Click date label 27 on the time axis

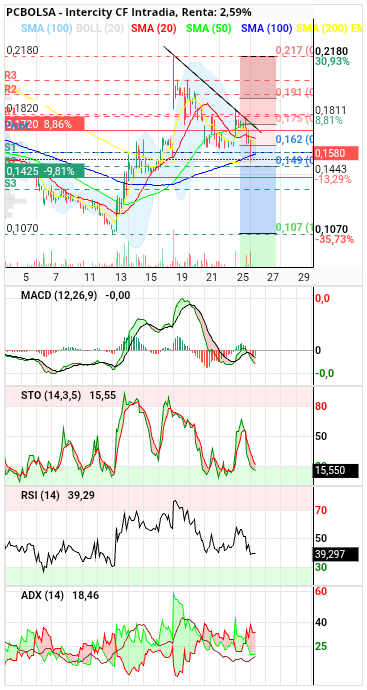[x=273, y=277]
